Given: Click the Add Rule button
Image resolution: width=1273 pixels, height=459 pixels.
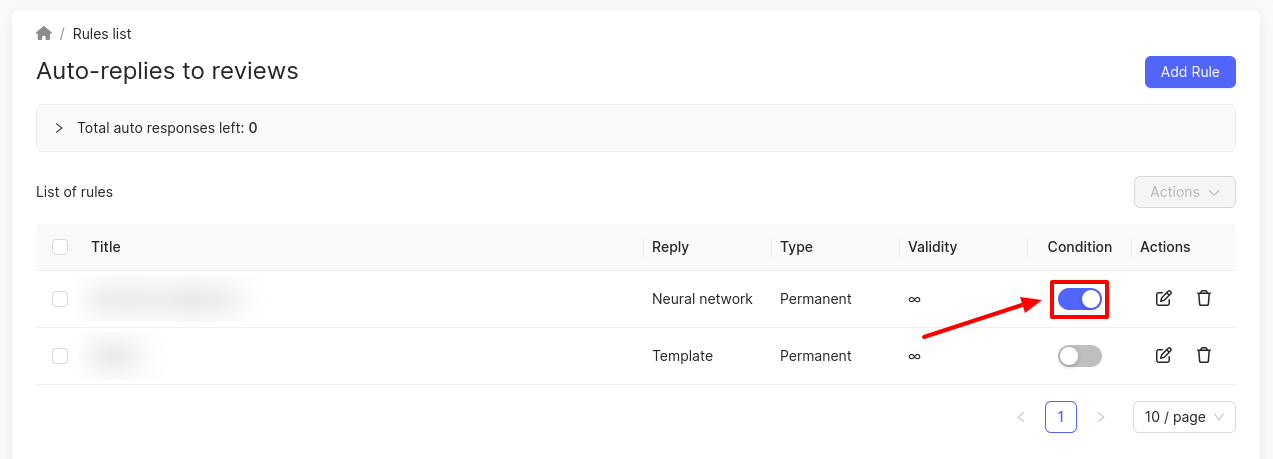Looking at the screenshot, I should click(1189, 72).
